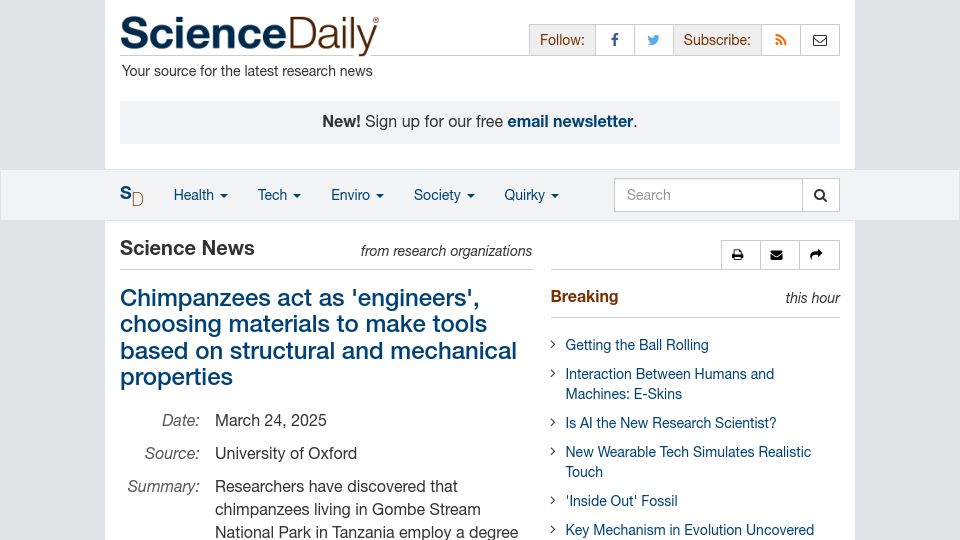
Task: Share this article with the arrow icon
Action: (816, 255)
